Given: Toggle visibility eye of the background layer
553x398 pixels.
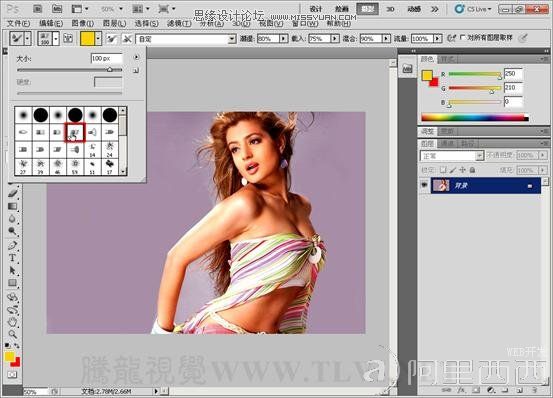Looking at the screenshot, I should [x=424, y=185].
